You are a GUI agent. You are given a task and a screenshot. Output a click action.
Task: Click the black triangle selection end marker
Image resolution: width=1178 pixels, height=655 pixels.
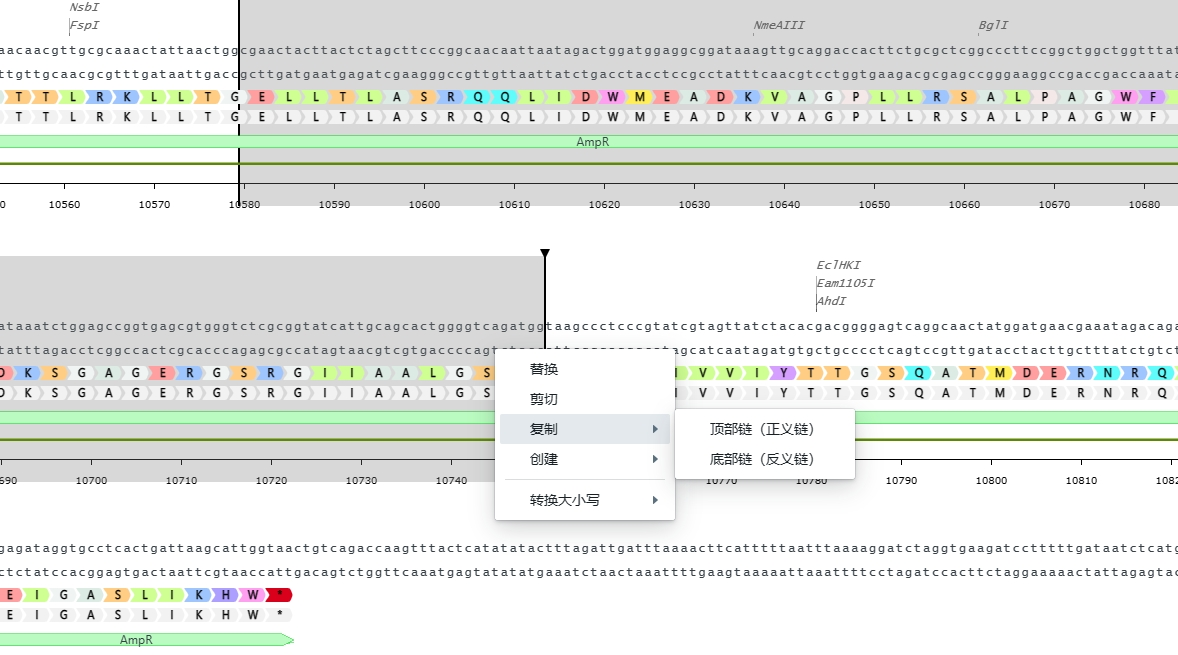click(545, 254)
